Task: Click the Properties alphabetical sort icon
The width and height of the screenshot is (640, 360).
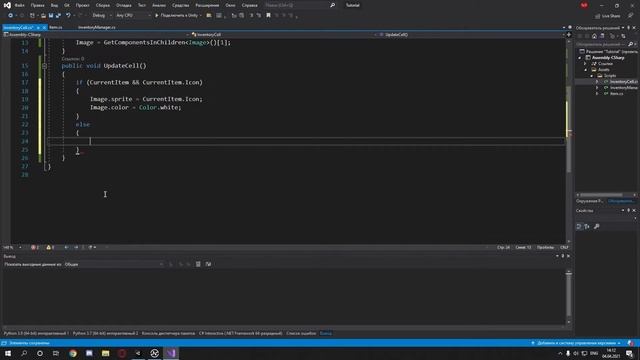Action: click(587, 226)
